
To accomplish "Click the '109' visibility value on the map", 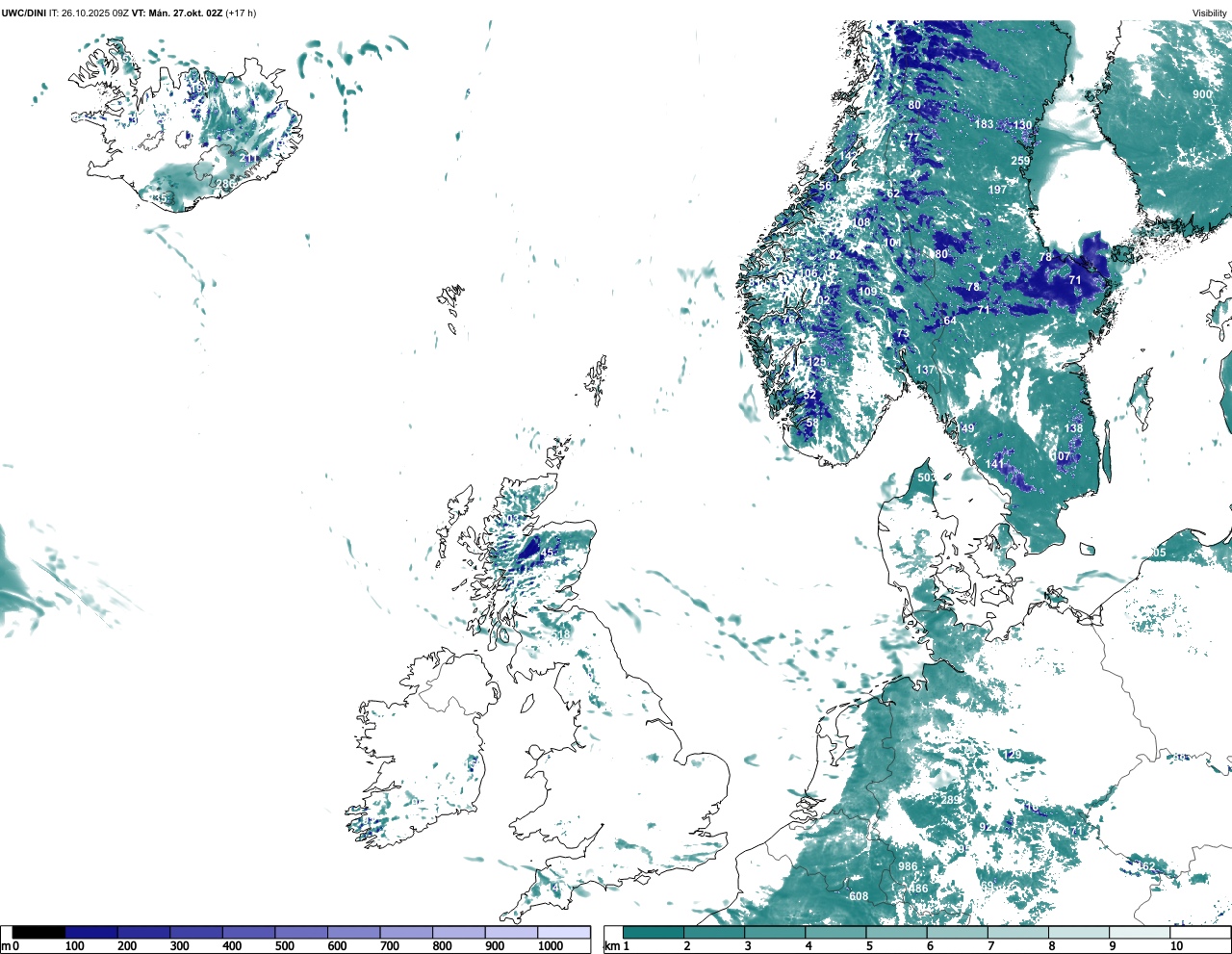I will point(867,292).
